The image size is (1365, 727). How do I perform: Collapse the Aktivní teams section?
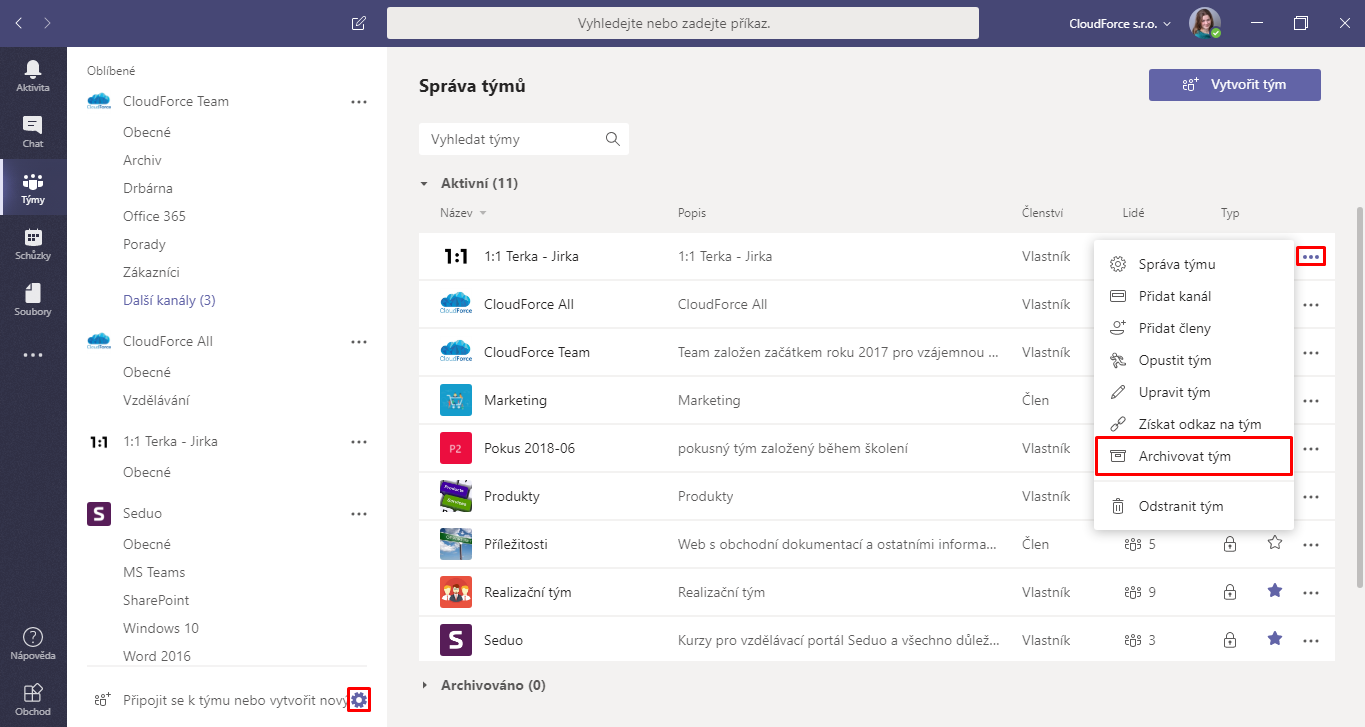[x=425, y=184]
